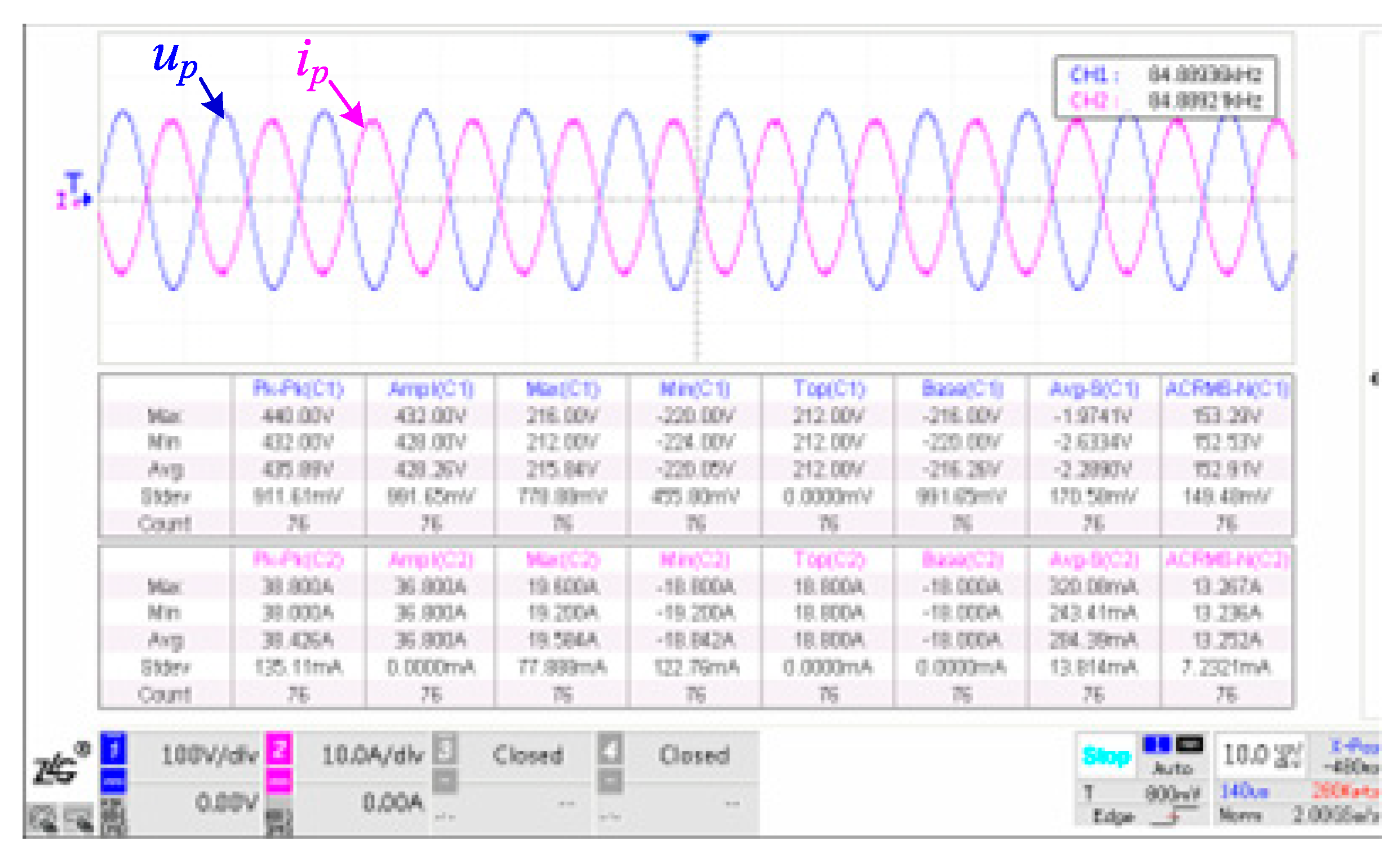Image resolution: width=1400 pixels, height=859 pixels.
Task: Open the 100V/div vertical scale setting
Action: [x=210, y=756]
